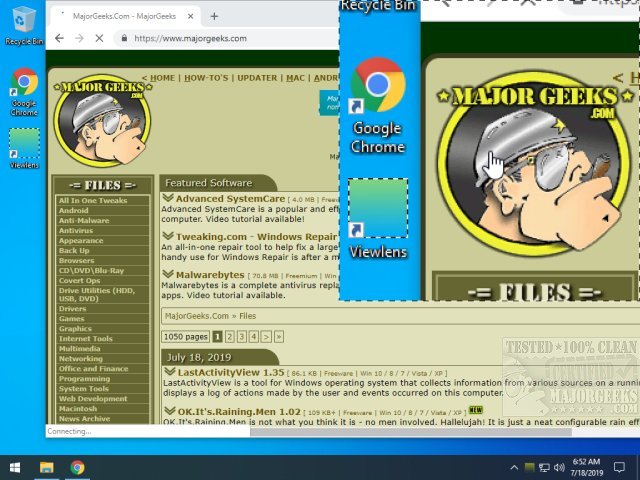Click current page 1 button
The image size is (640, 480).
218,337
